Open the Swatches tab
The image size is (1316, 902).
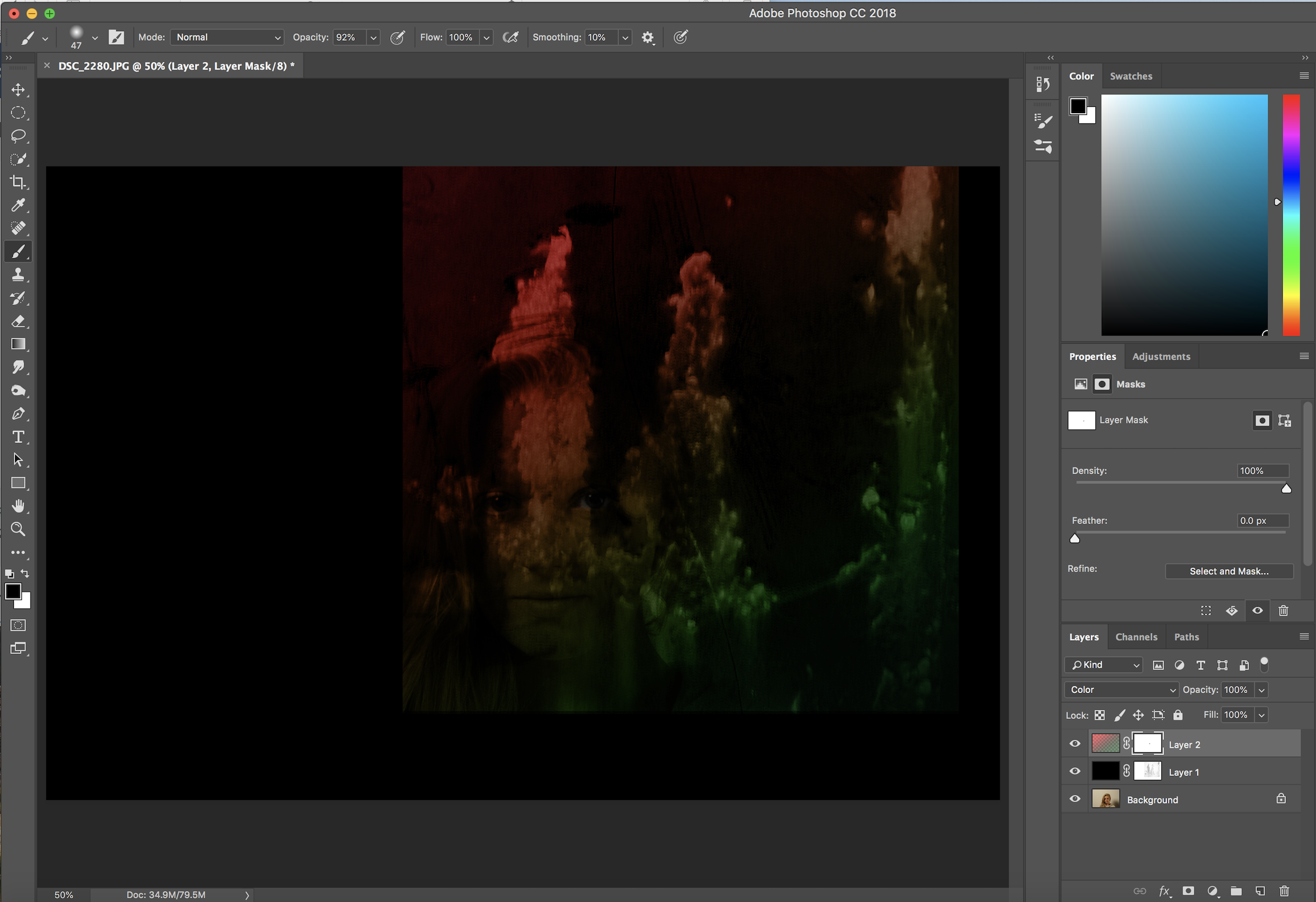click(x=1130, y=76)
